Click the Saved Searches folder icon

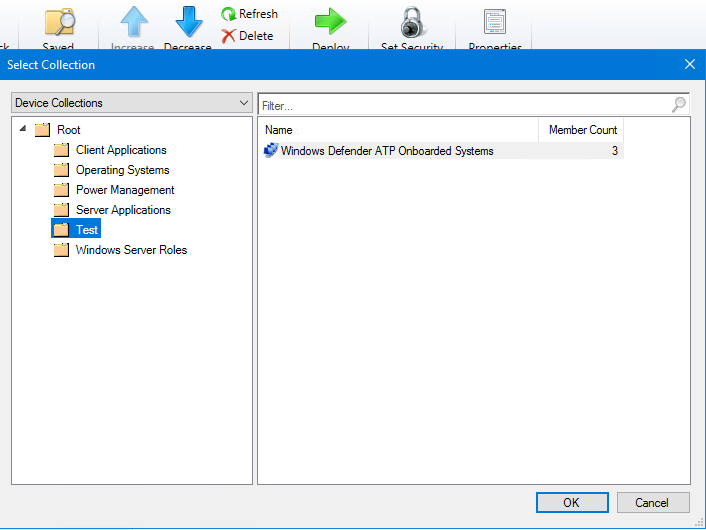tap(59, 22)
